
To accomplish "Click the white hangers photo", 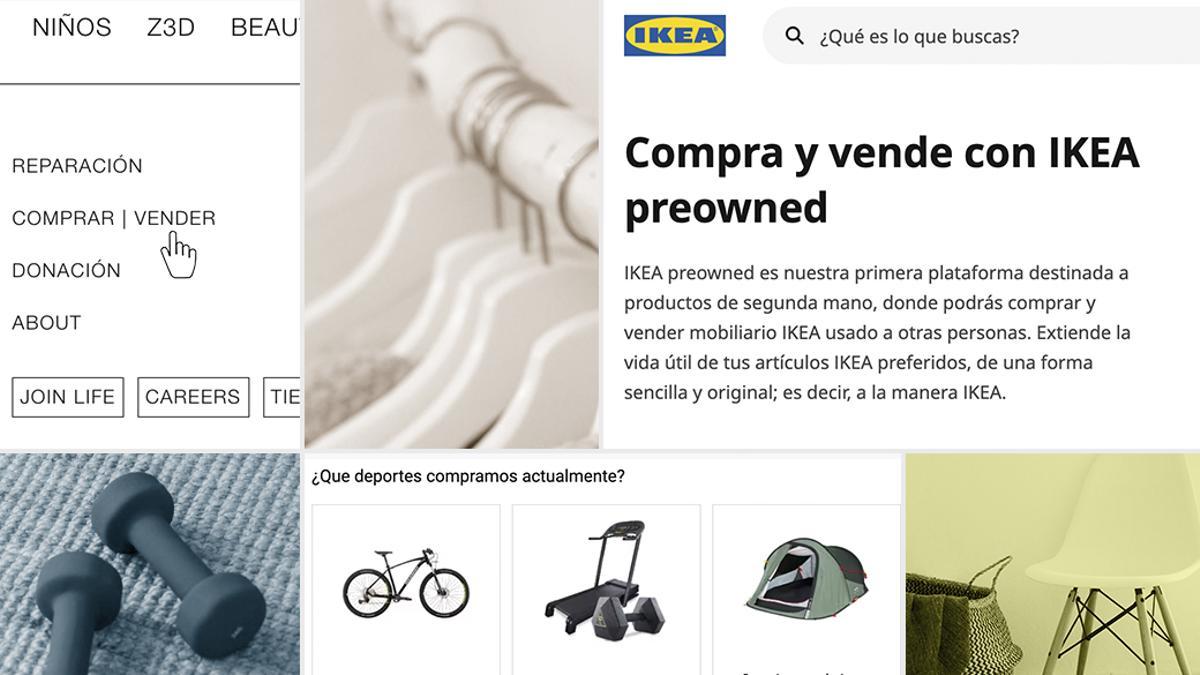I will (x=452, y=224).
